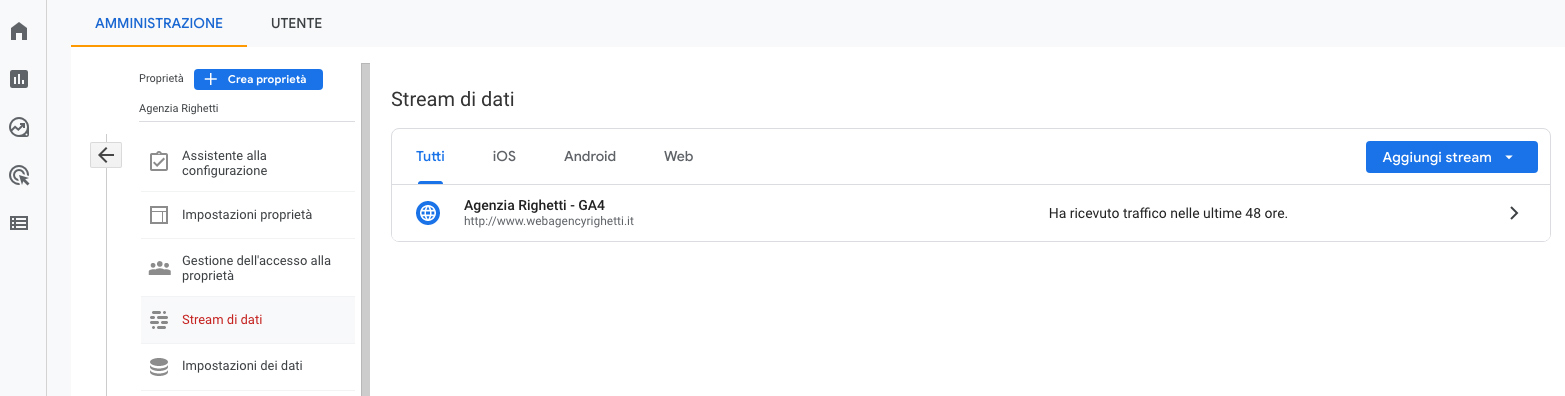Select the Web stream filter tab
This screenshot has height=396, width=1565.
pyautogui.click(x=678, y=157)
